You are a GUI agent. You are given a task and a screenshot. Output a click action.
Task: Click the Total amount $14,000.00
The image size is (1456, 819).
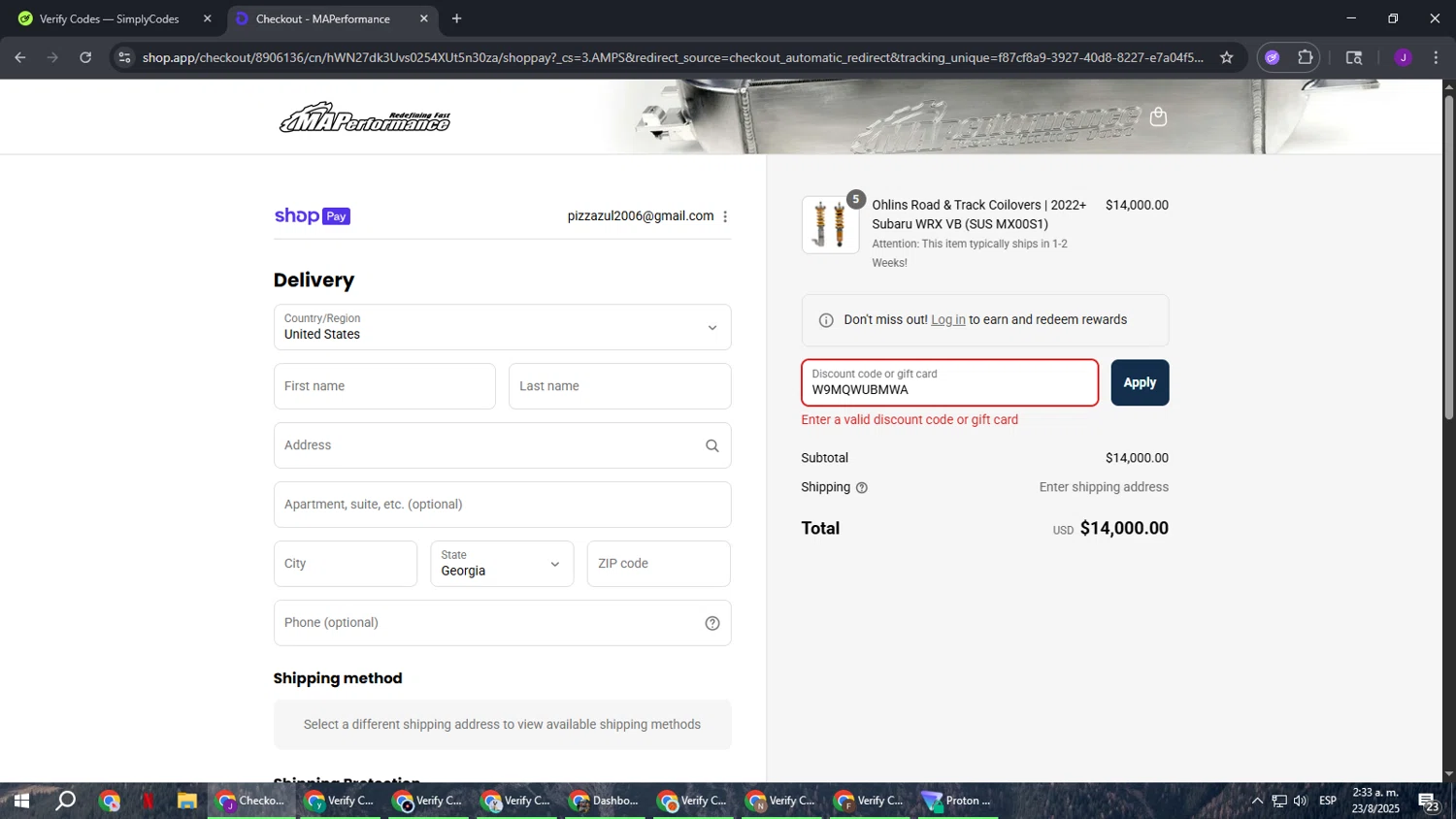(1124, 529)
